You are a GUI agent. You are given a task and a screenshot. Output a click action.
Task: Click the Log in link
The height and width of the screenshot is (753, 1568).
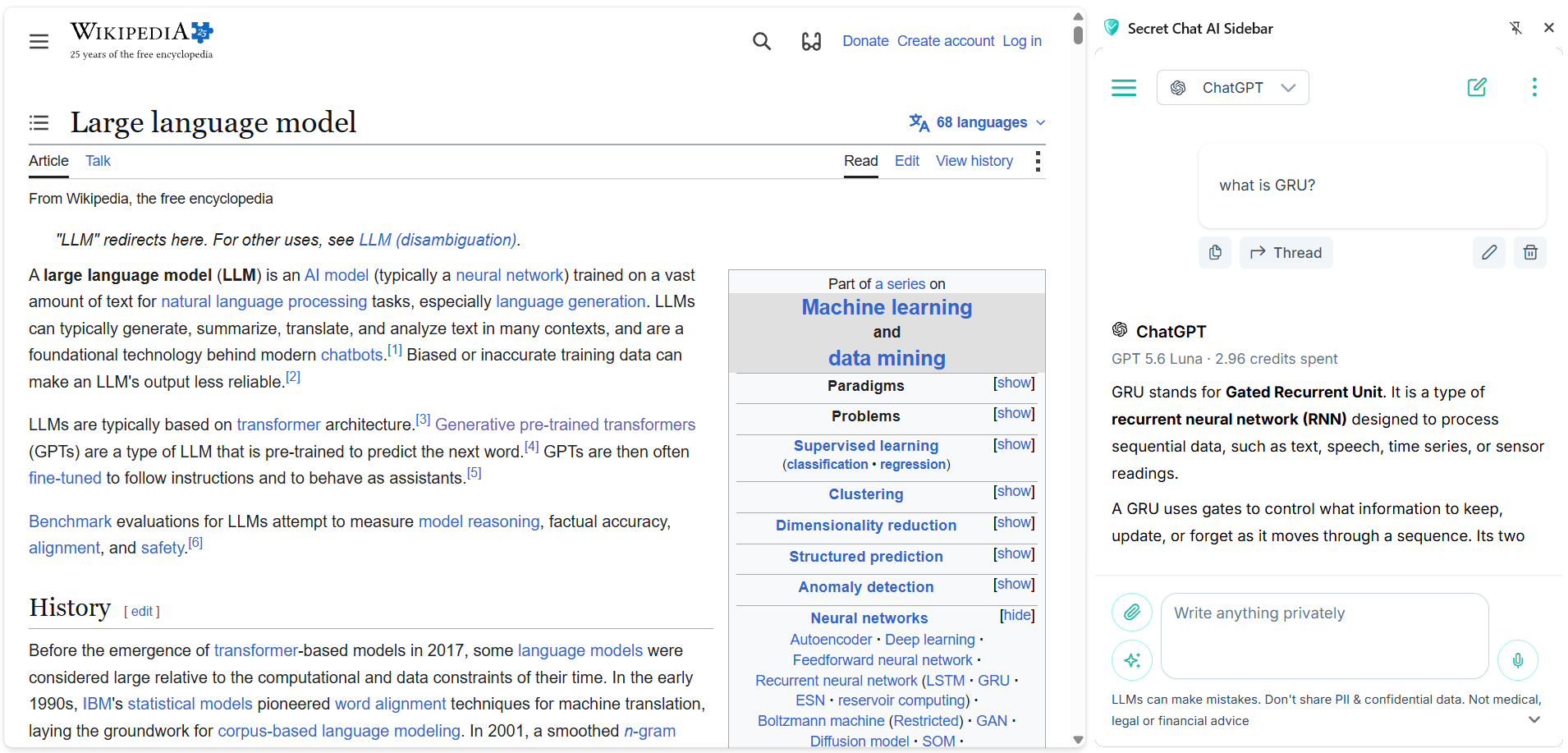pyautogui.click(x=1022, y=41)
